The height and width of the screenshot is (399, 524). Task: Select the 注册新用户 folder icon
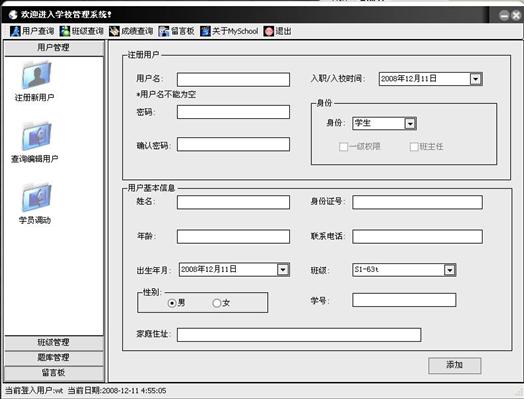tap(36, 75)
